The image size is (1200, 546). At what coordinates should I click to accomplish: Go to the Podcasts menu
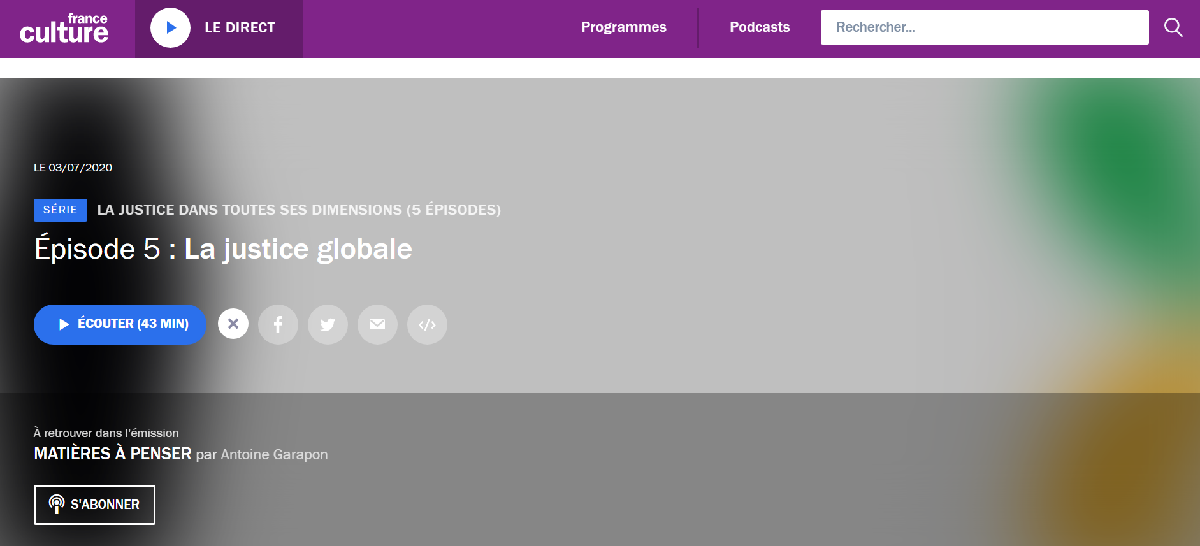tap(759, 28)
